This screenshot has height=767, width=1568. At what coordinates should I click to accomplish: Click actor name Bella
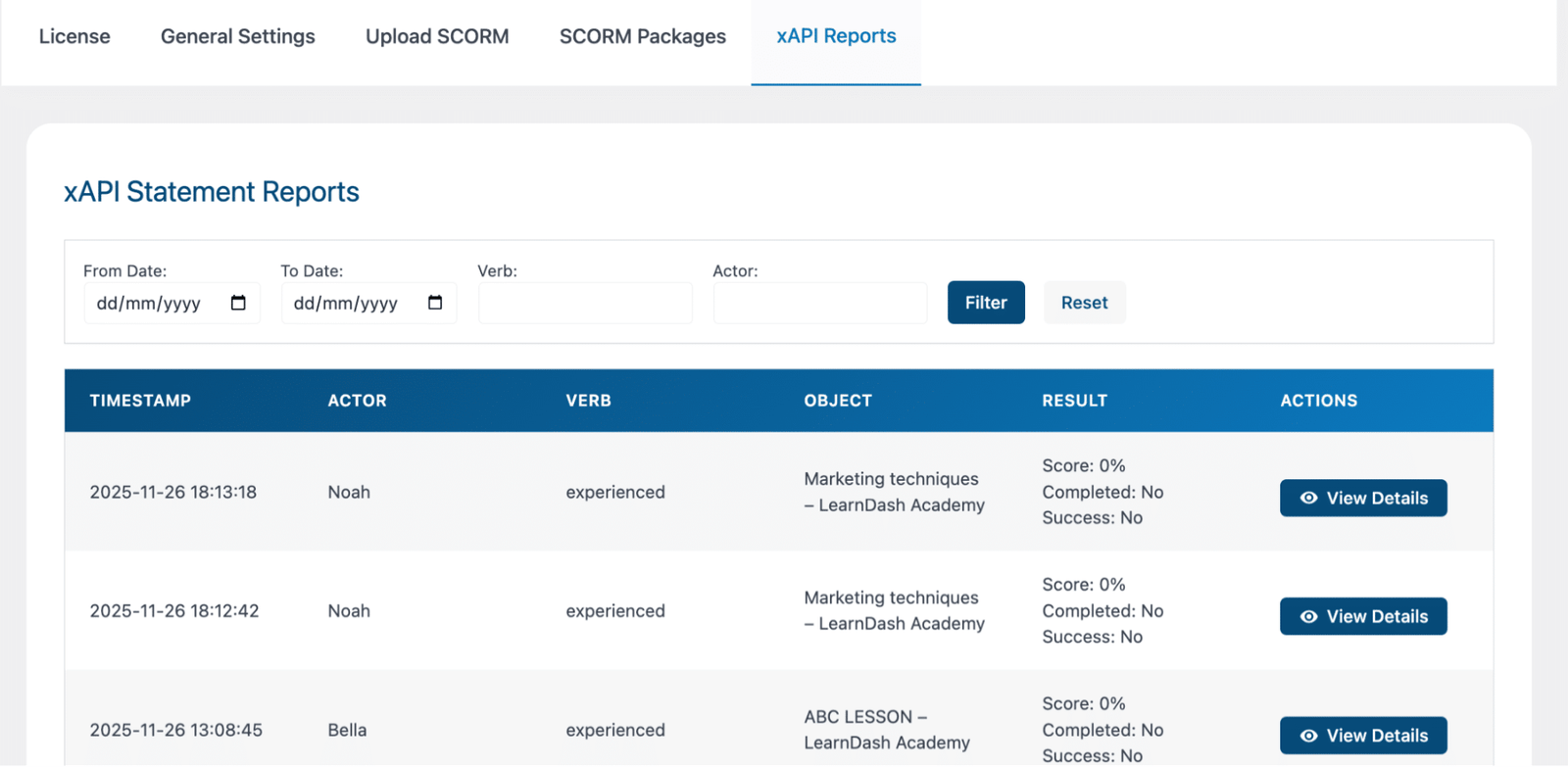(347, 730)
